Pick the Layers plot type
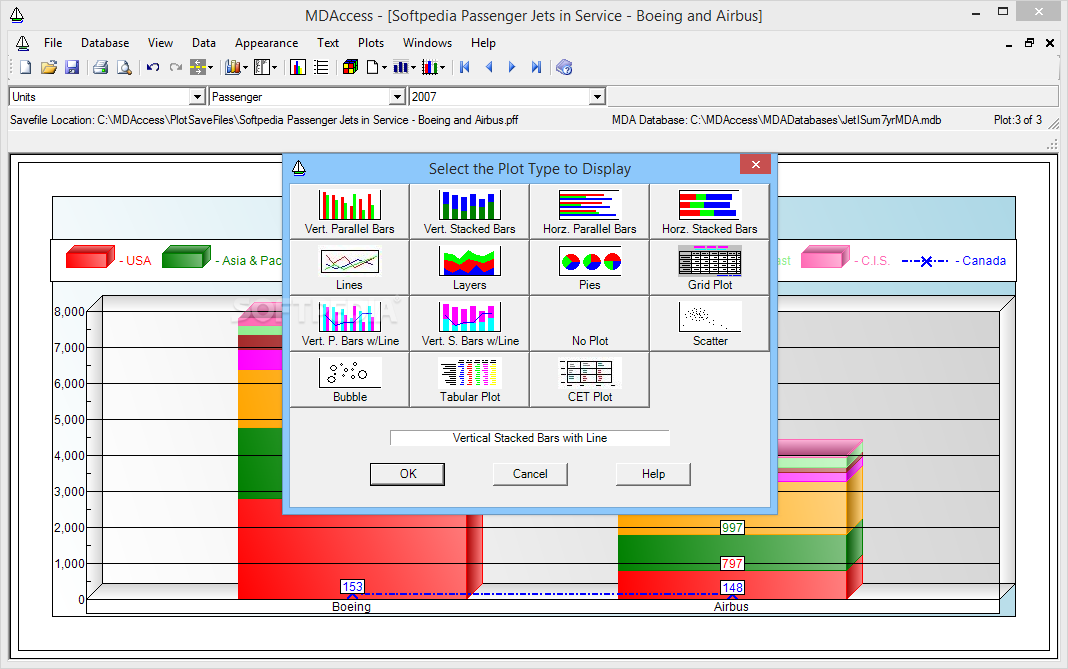 [469, 267]
